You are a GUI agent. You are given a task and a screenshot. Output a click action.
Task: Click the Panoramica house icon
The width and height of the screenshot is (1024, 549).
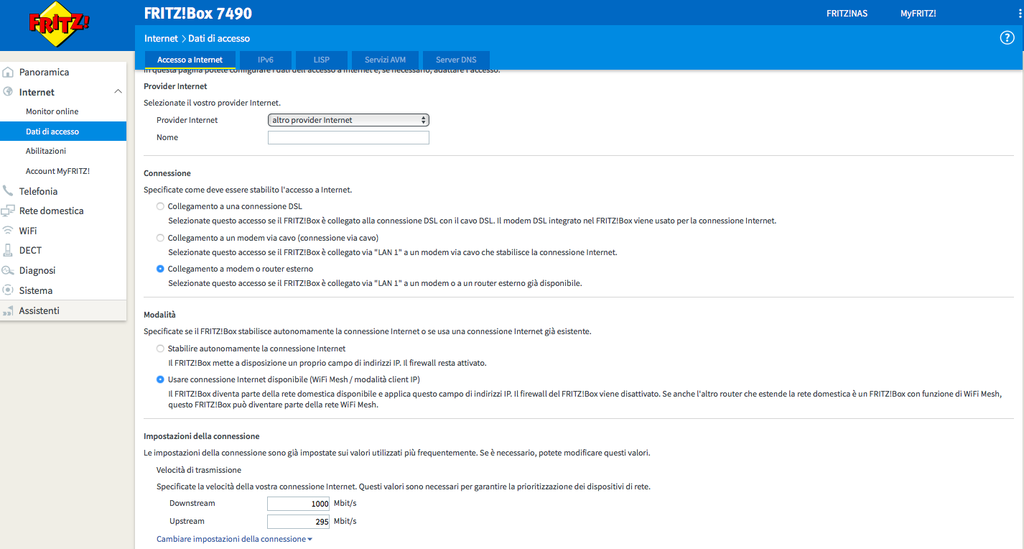(8, 72)
